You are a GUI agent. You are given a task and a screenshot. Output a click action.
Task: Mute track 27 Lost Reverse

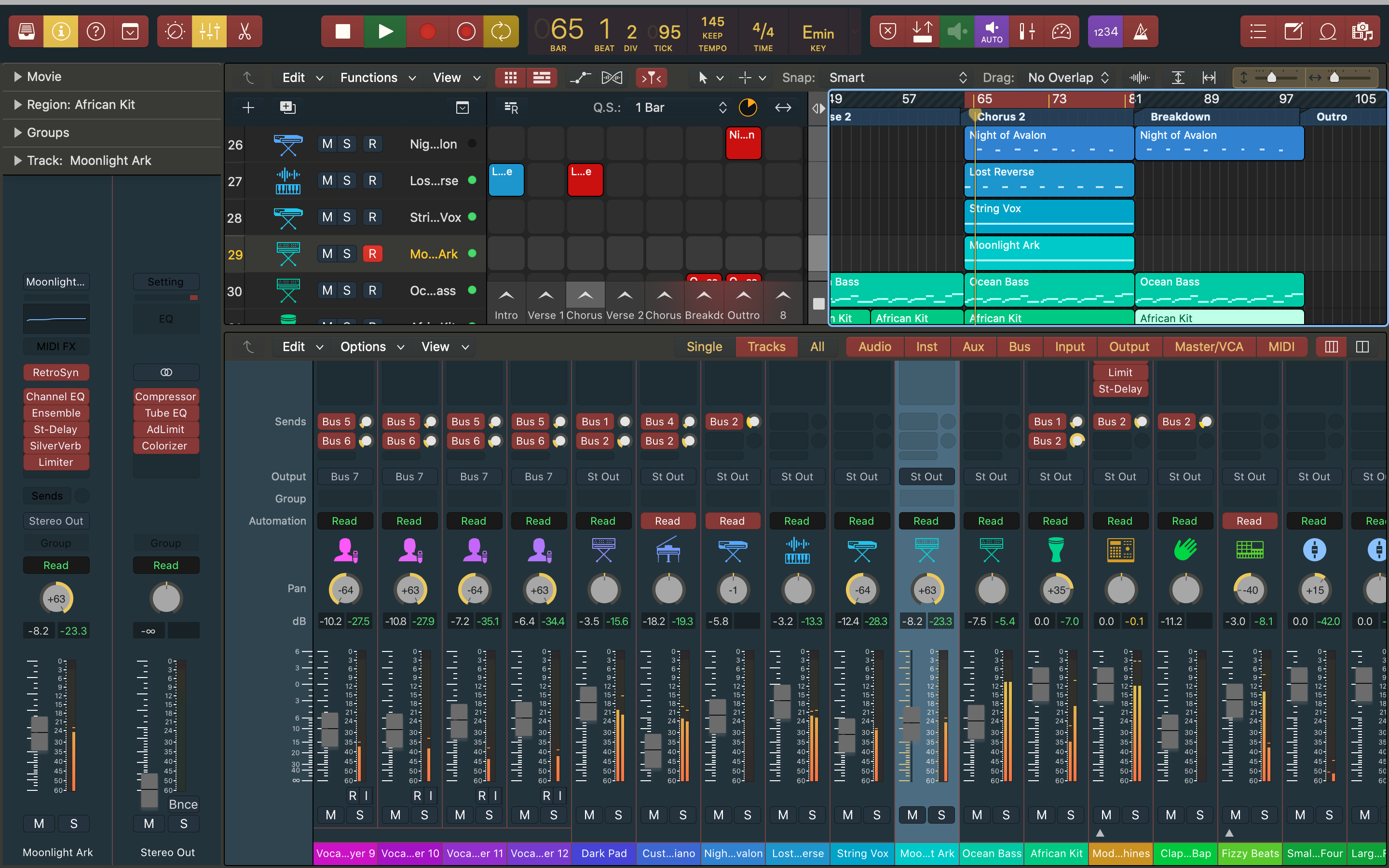click(x=327, y=181)
